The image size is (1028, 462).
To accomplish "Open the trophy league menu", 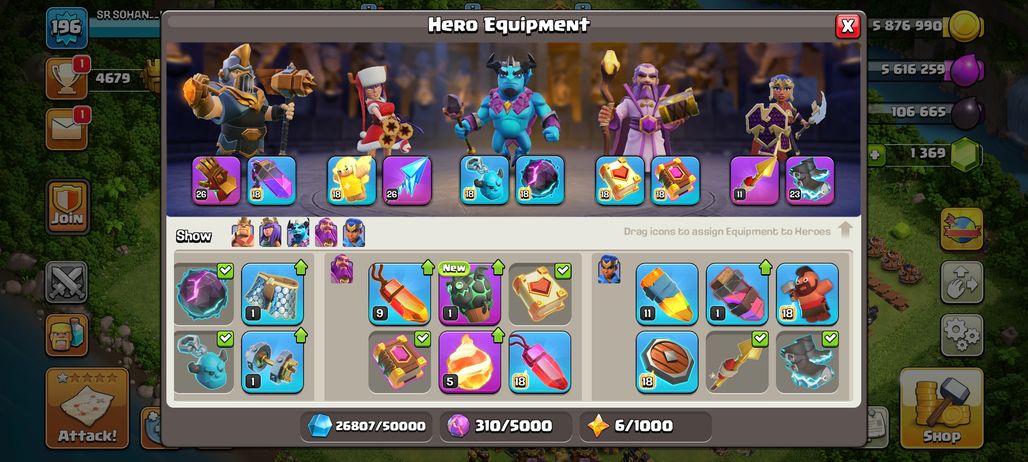I will [x=67, y=78].
